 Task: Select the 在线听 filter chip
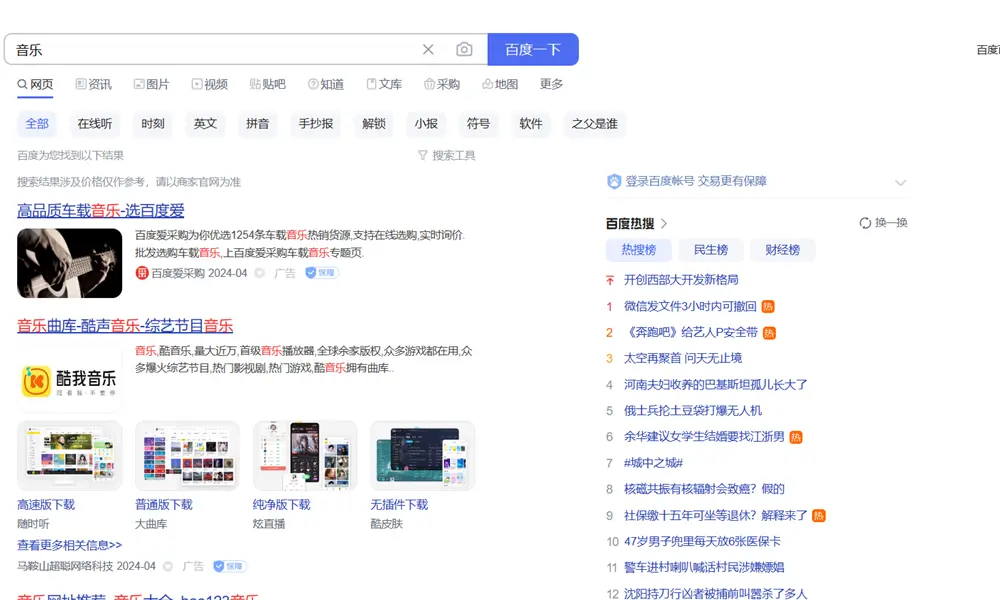point(95,124)
